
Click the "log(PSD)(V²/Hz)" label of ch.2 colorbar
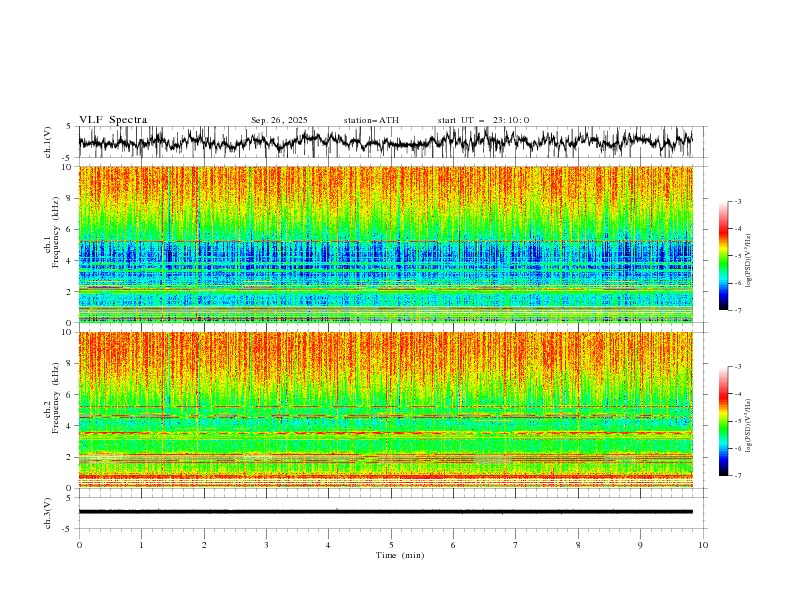pyautogui.click(x=750, y=426)
